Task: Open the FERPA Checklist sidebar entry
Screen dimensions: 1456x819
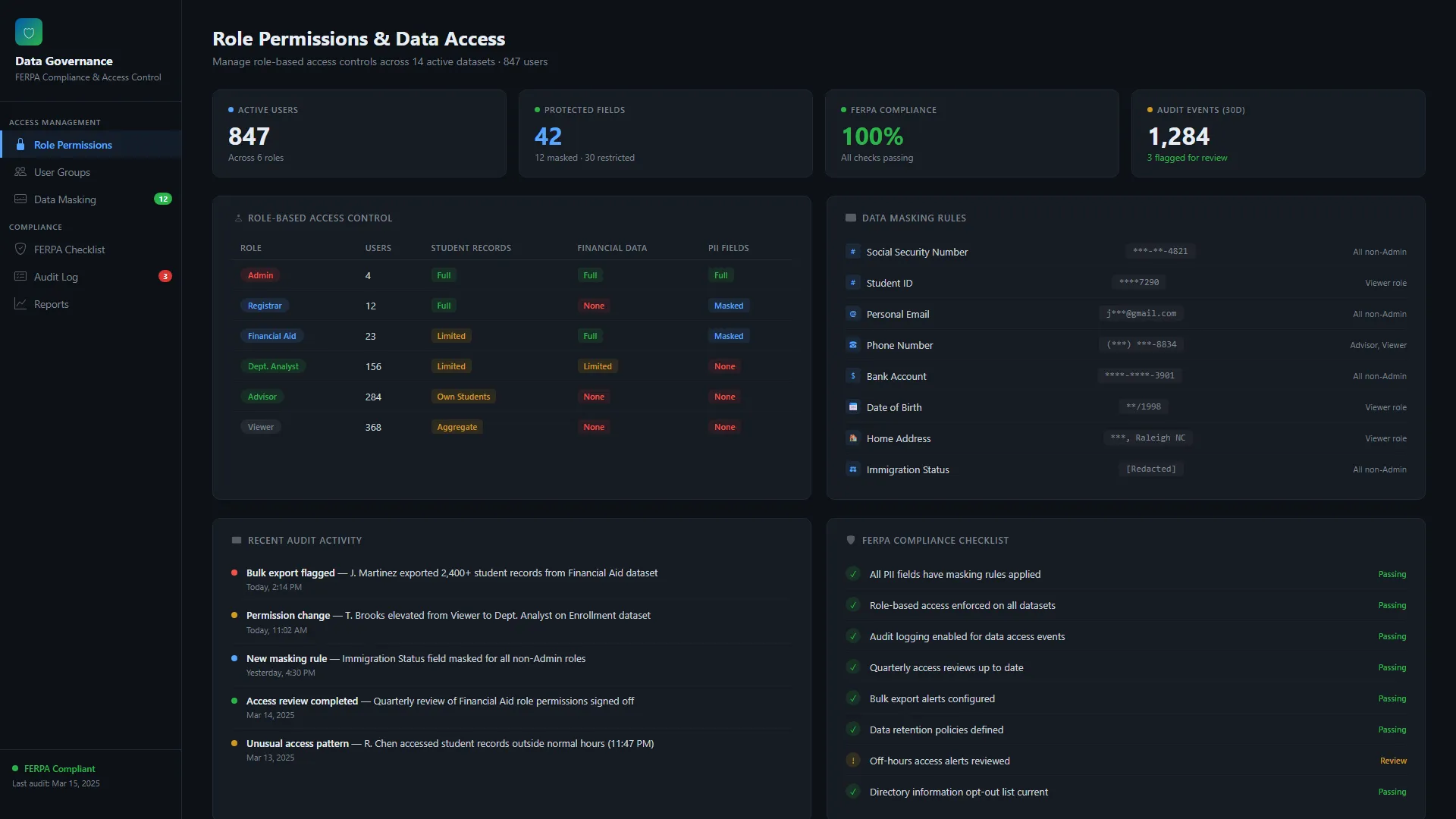Action: (x=69, y=249)
